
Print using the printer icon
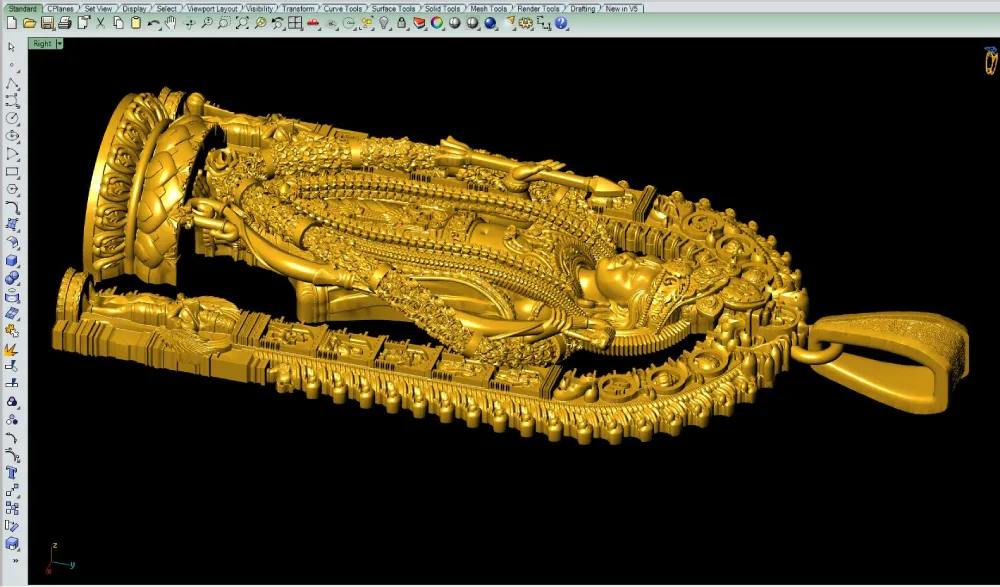tap(65, 23)
